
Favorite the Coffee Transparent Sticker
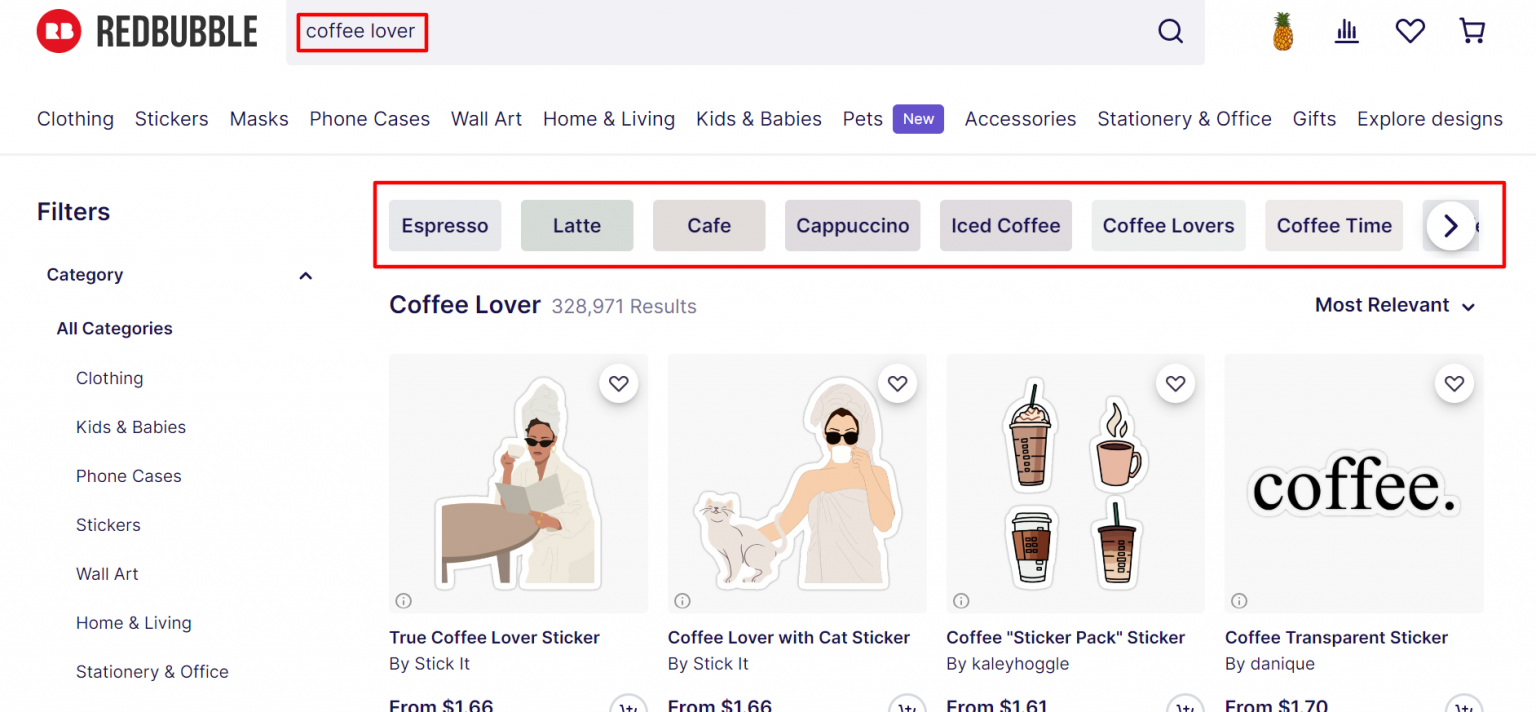1454,383
